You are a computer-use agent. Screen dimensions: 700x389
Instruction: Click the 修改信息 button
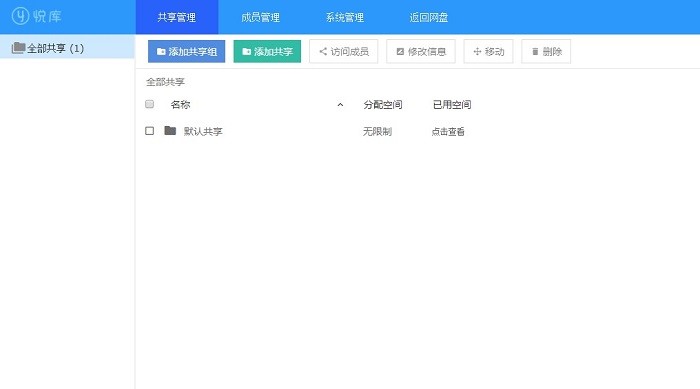point(421,51)
